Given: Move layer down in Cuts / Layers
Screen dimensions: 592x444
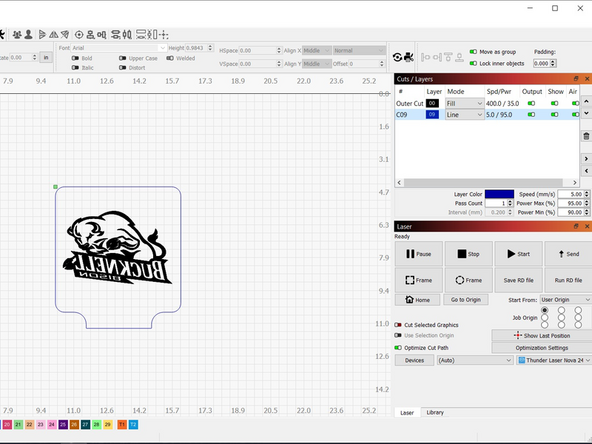Looking at the screenshot, I should pyautogui.click(x=586, y=113).
